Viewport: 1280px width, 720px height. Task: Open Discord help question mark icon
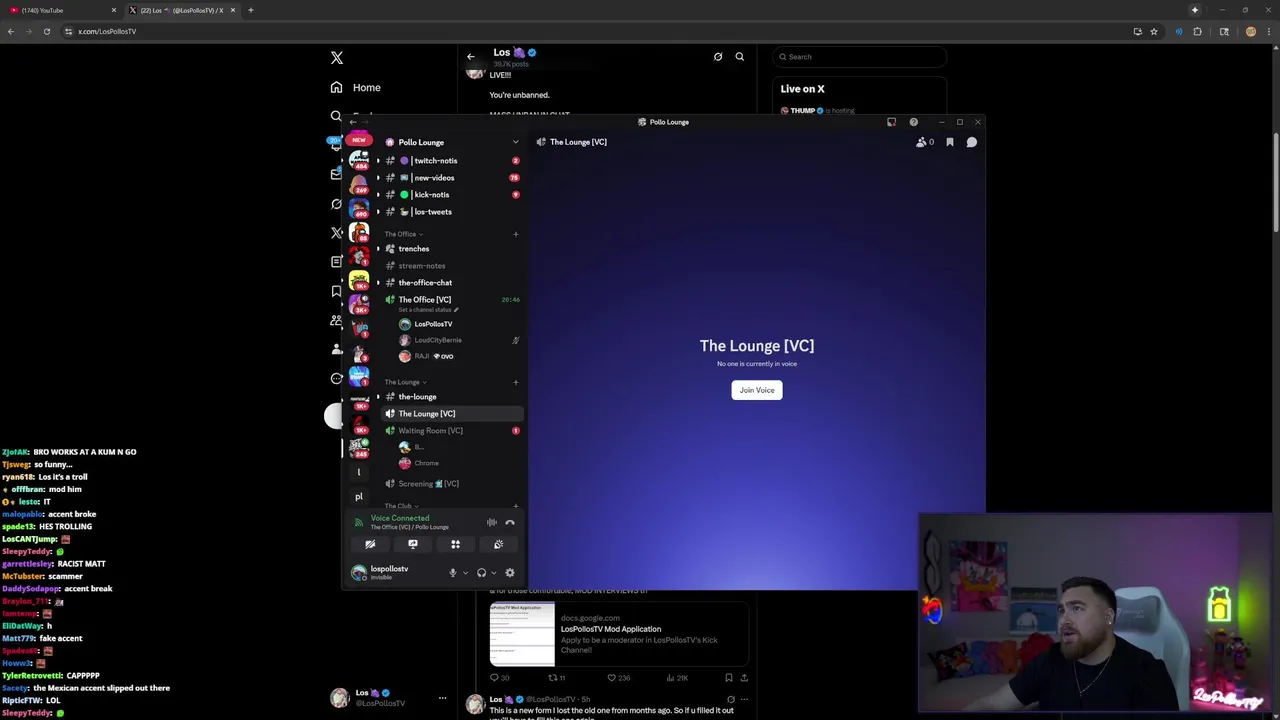coord(913,122)
